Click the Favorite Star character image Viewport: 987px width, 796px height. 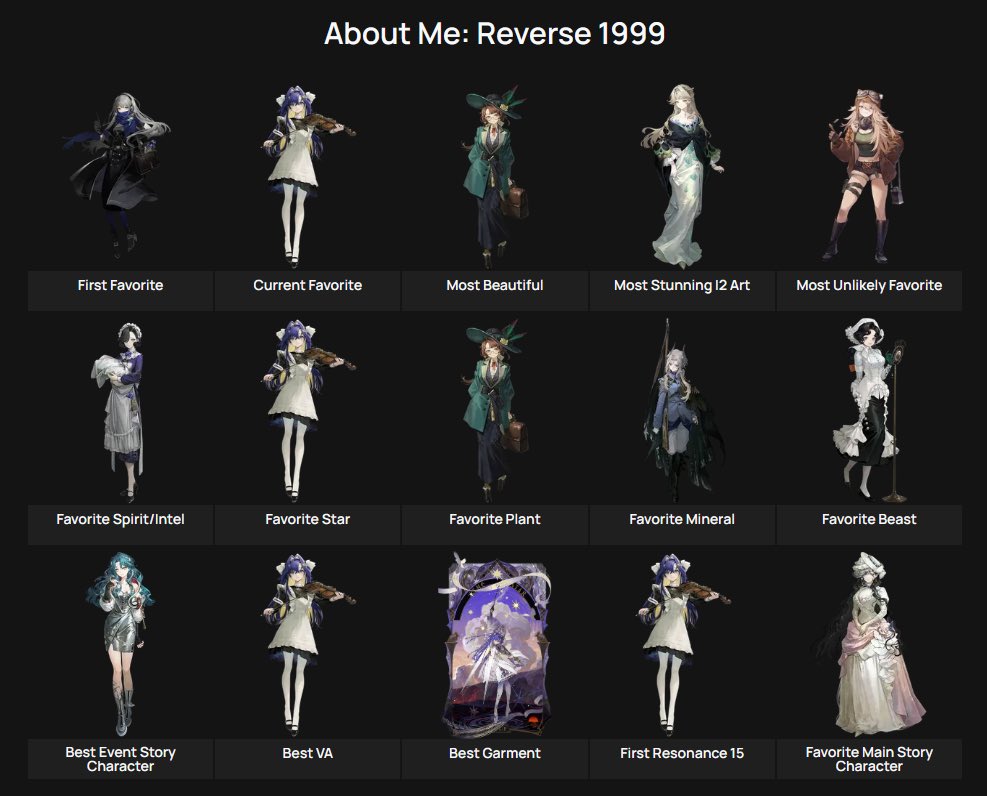pos(308,411)
